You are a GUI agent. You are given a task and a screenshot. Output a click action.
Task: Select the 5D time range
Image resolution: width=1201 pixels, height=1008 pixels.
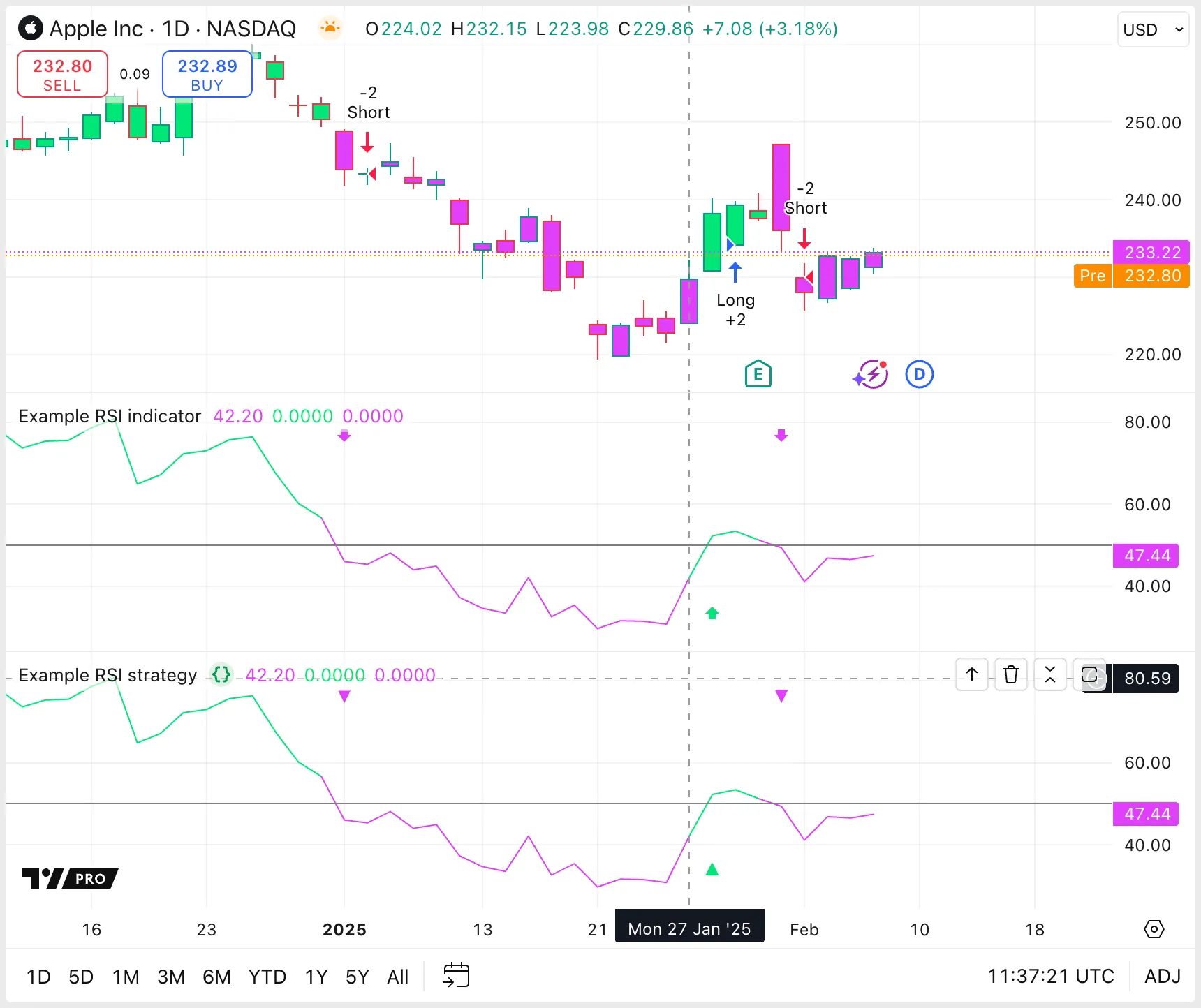[x=81, y=977]
